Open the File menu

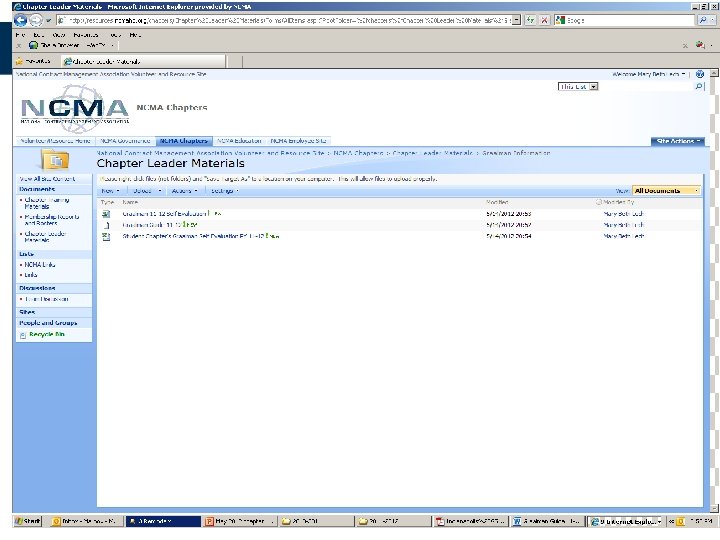click(x=20, y=35)
